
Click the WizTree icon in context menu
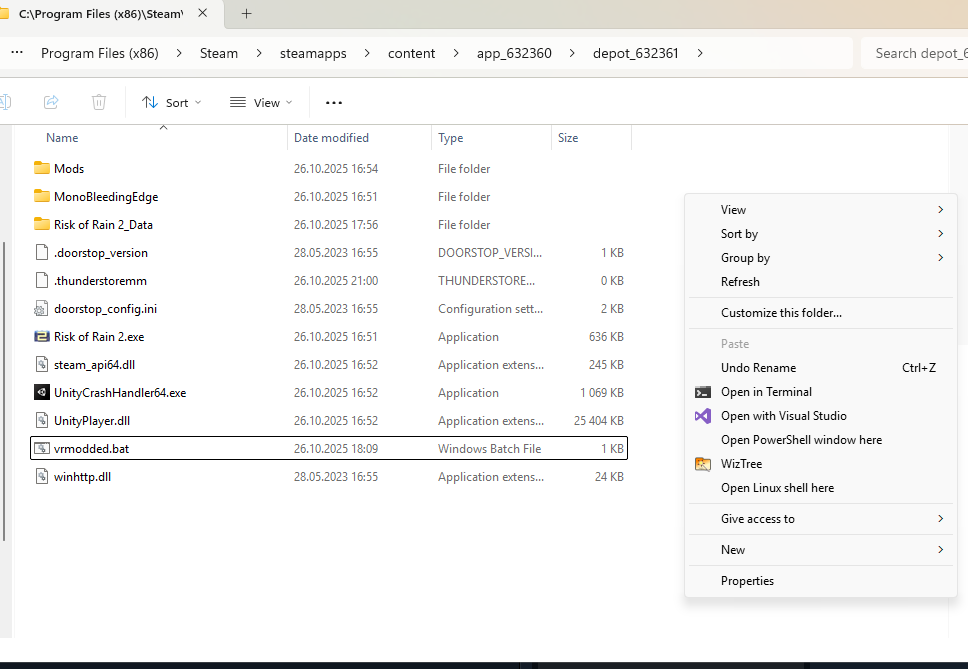tap(703, 464)
